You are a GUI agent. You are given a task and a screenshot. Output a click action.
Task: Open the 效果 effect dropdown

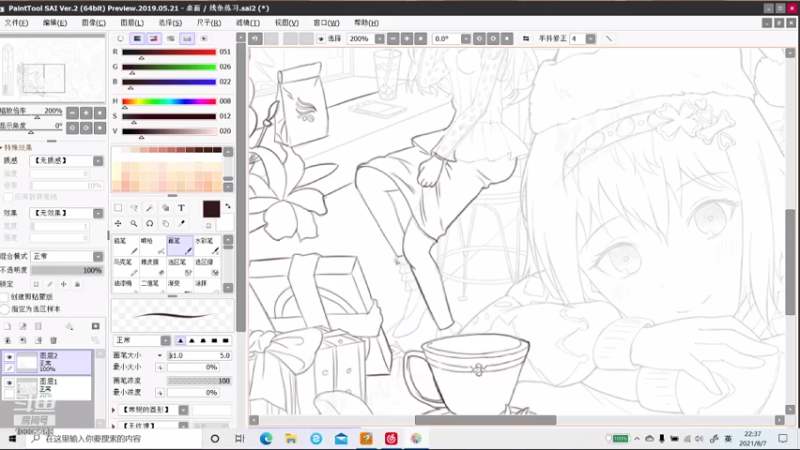98,213
